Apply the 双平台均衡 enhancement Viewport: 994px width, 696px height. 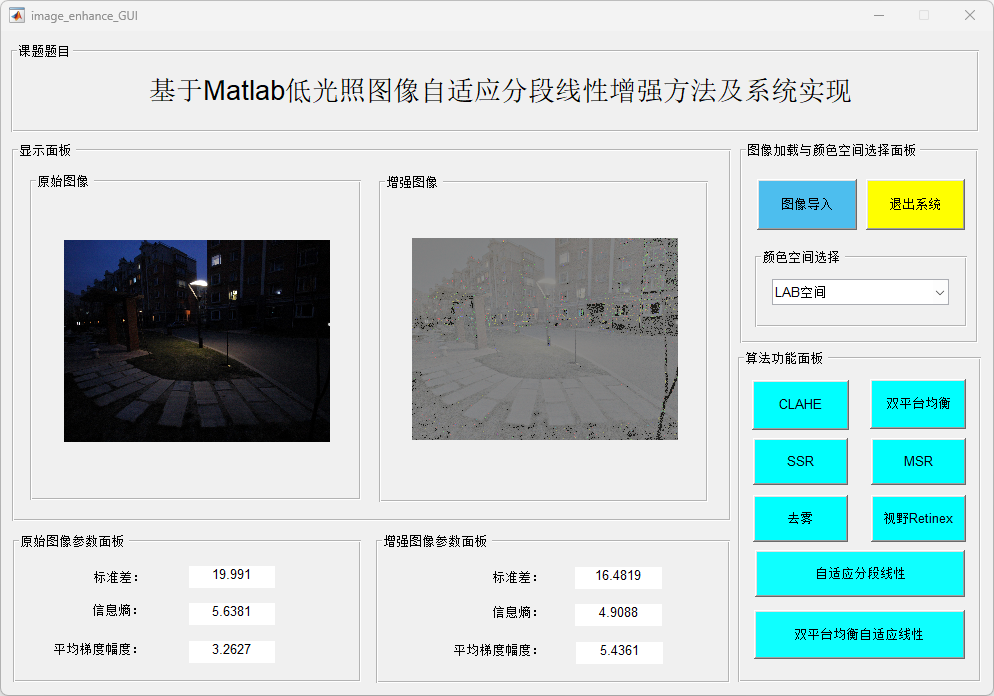click(918, 404)
